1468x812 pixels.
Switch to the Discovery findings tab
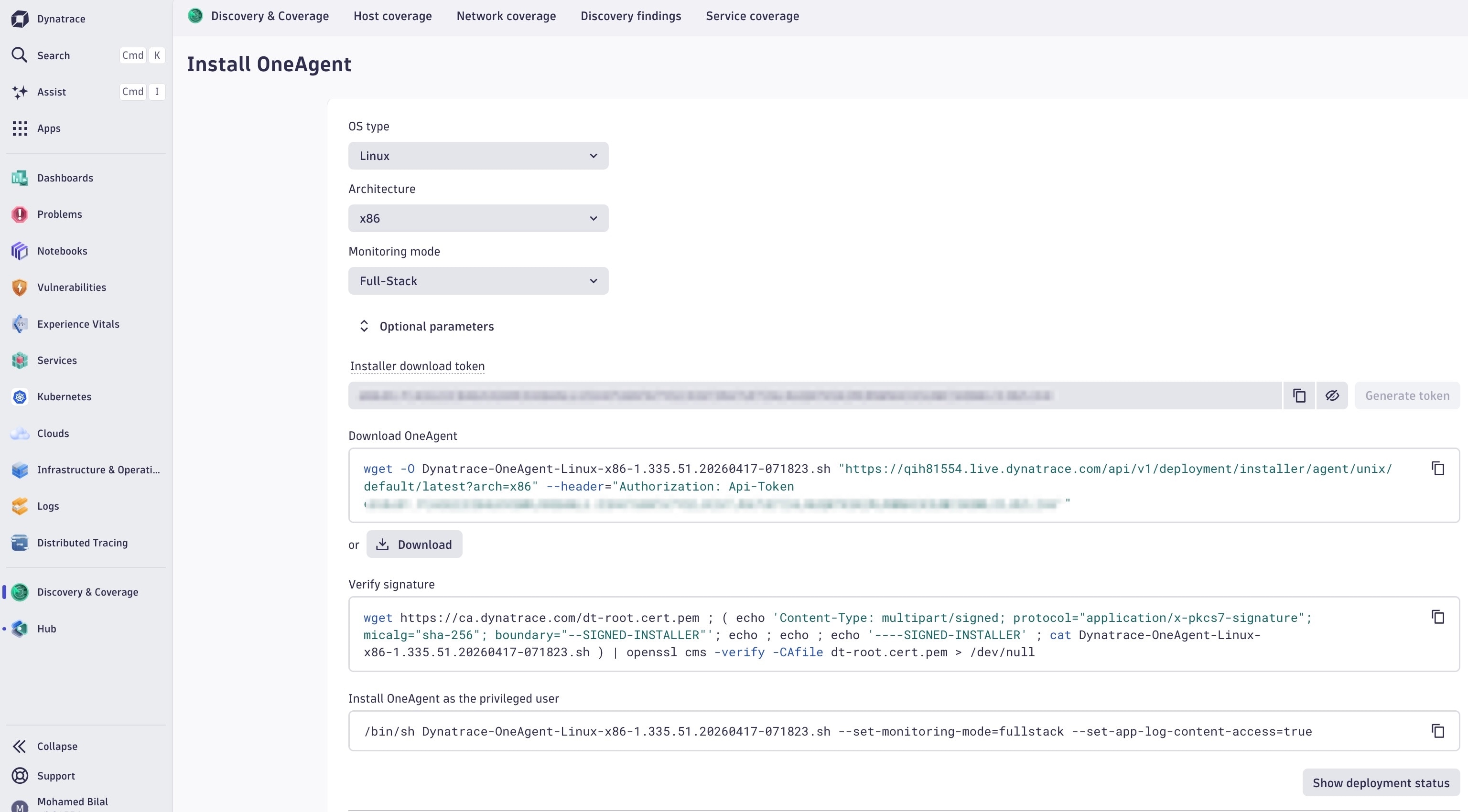point(630,16)
